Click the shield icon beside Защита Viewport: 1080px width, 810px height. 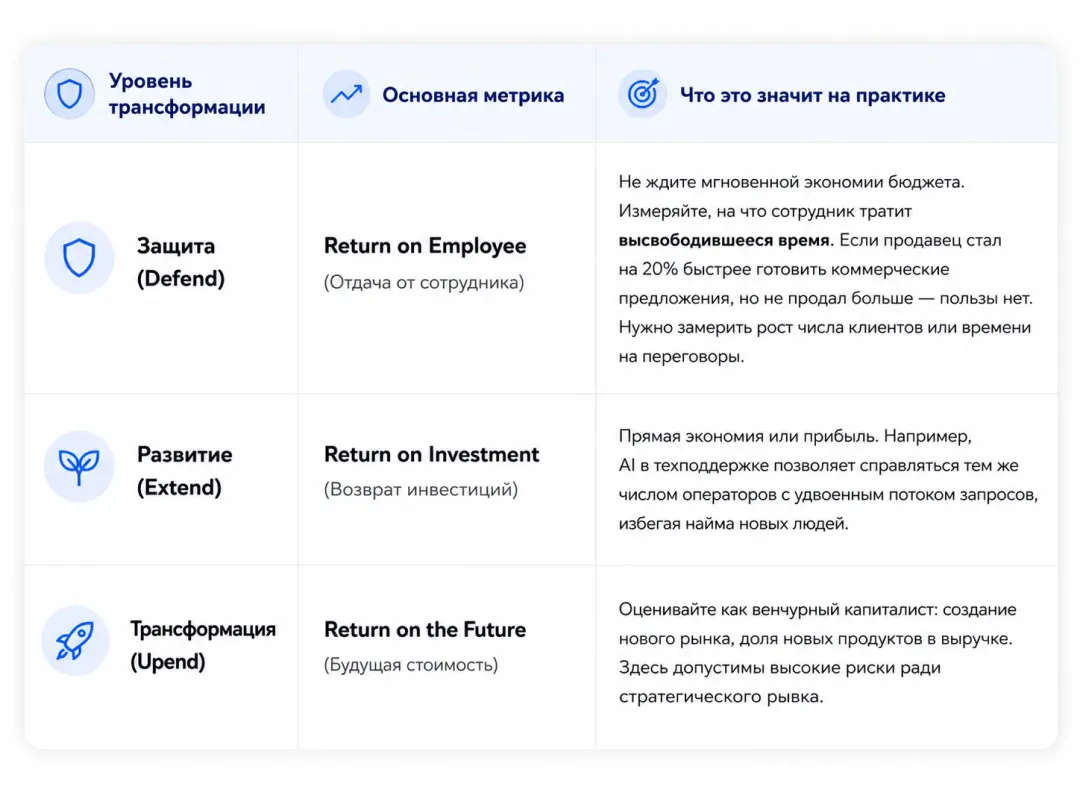(x=79, y=258)
